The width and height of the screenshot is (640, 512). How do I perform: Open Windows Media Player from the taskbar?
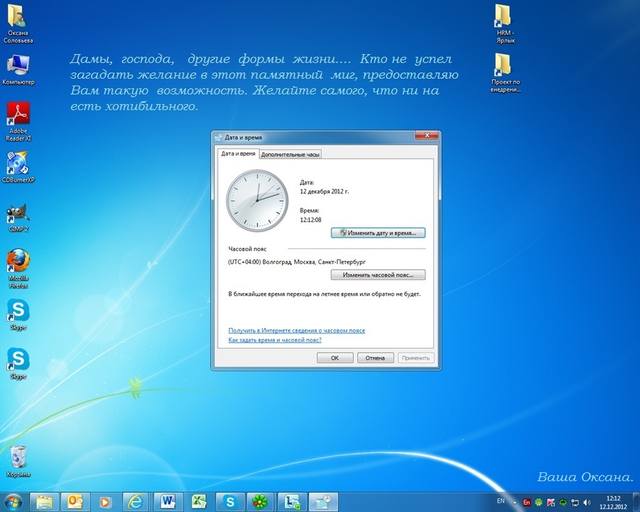click(x=105, y=502)
